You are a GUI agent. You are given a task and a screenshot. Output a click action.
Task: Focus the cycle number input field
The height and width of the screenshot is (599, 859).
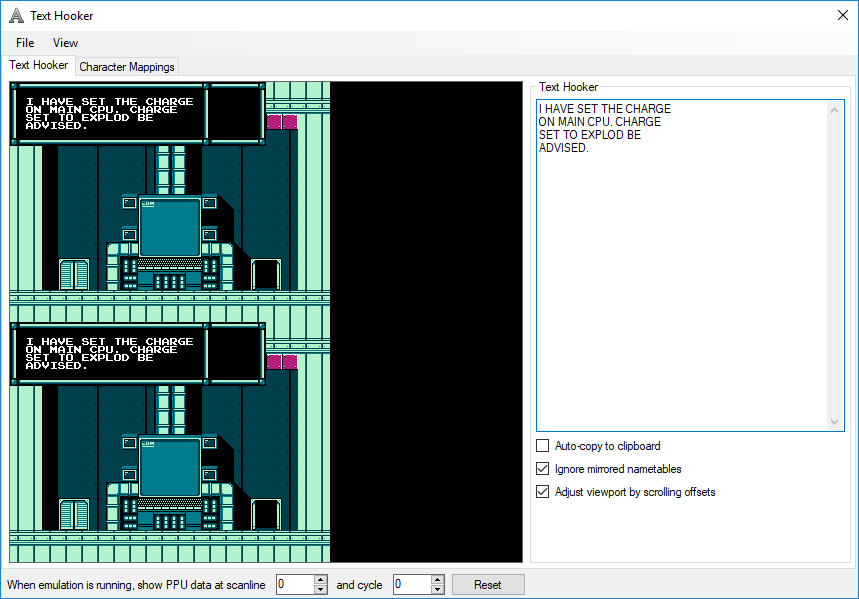pos(412,585)
